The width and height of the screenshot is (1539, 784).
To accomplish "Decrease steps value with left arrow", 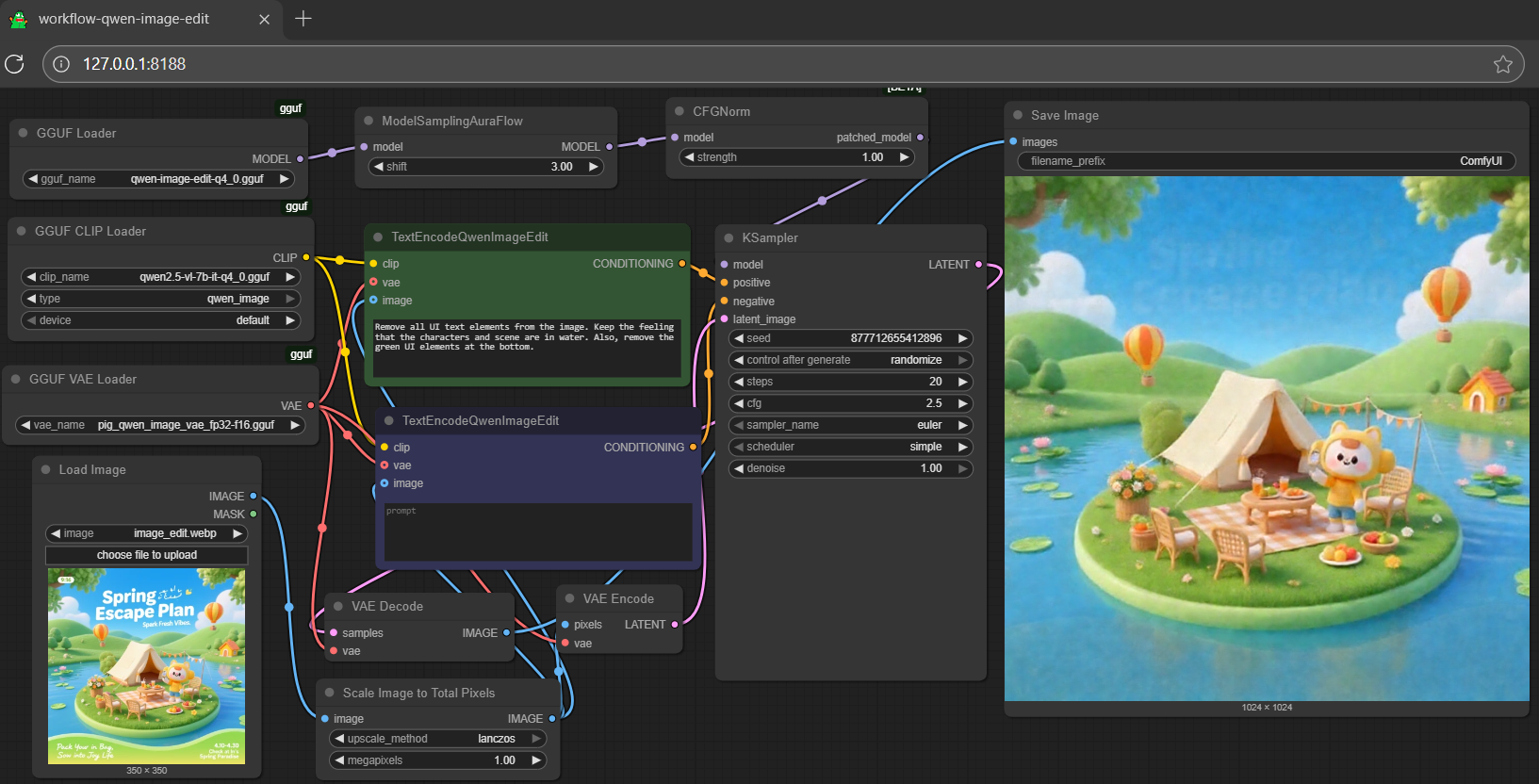I will pos(739,382).
